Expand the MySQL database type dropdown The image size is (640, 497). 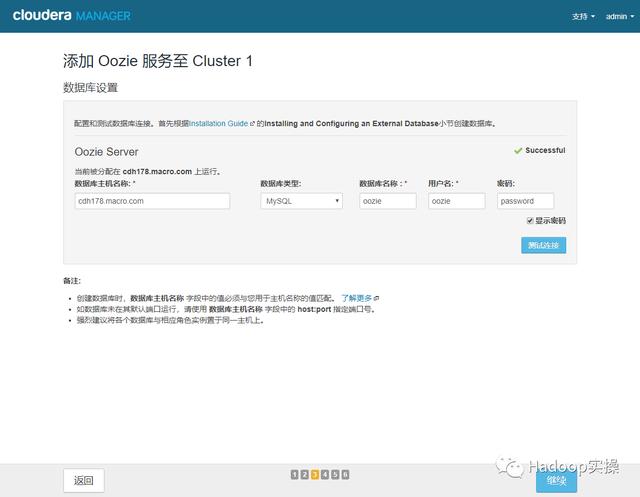[x=302, y=201]
